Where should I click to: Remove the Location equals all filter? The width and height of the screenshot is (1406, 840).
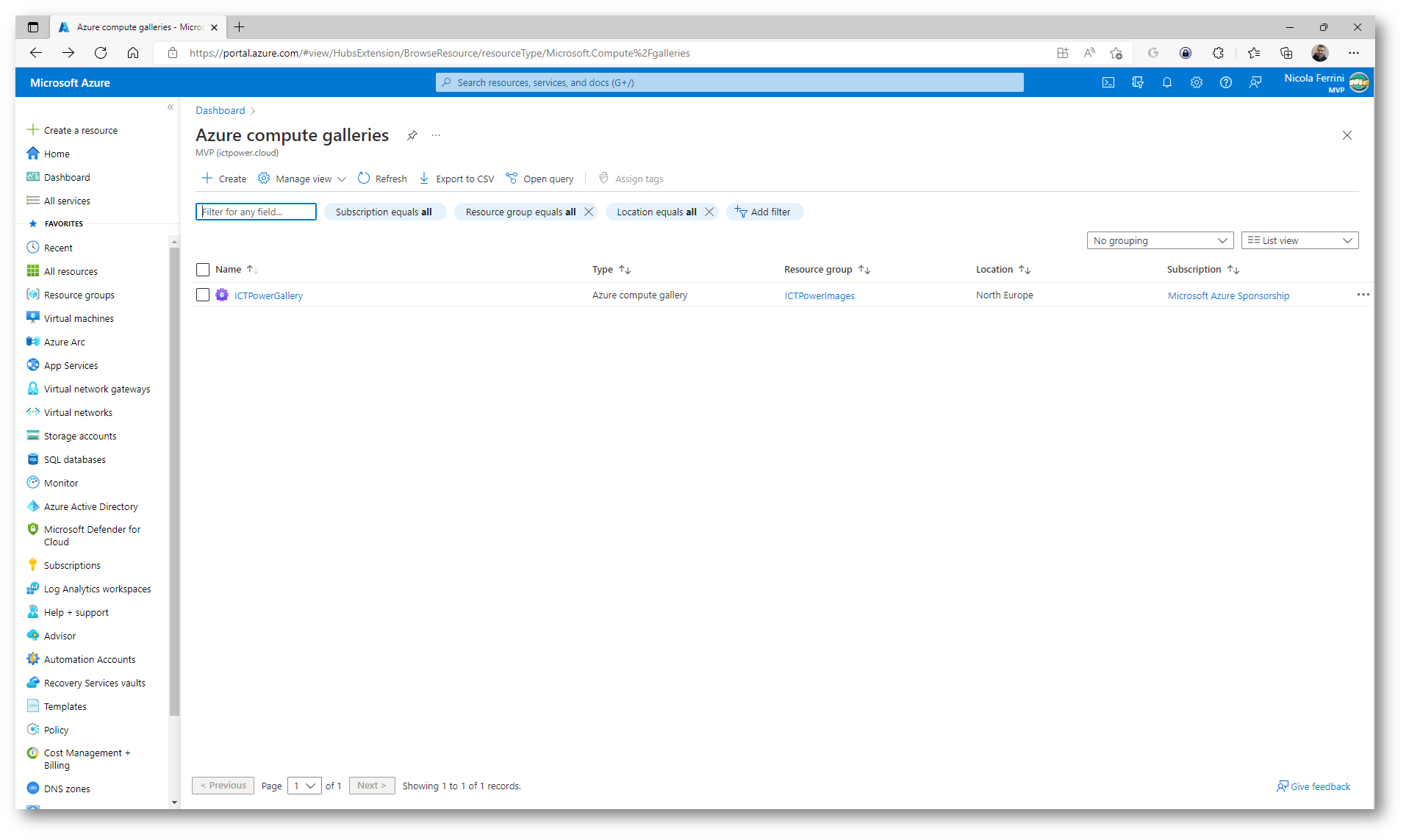pyautogui.click(x=709, y=212)
